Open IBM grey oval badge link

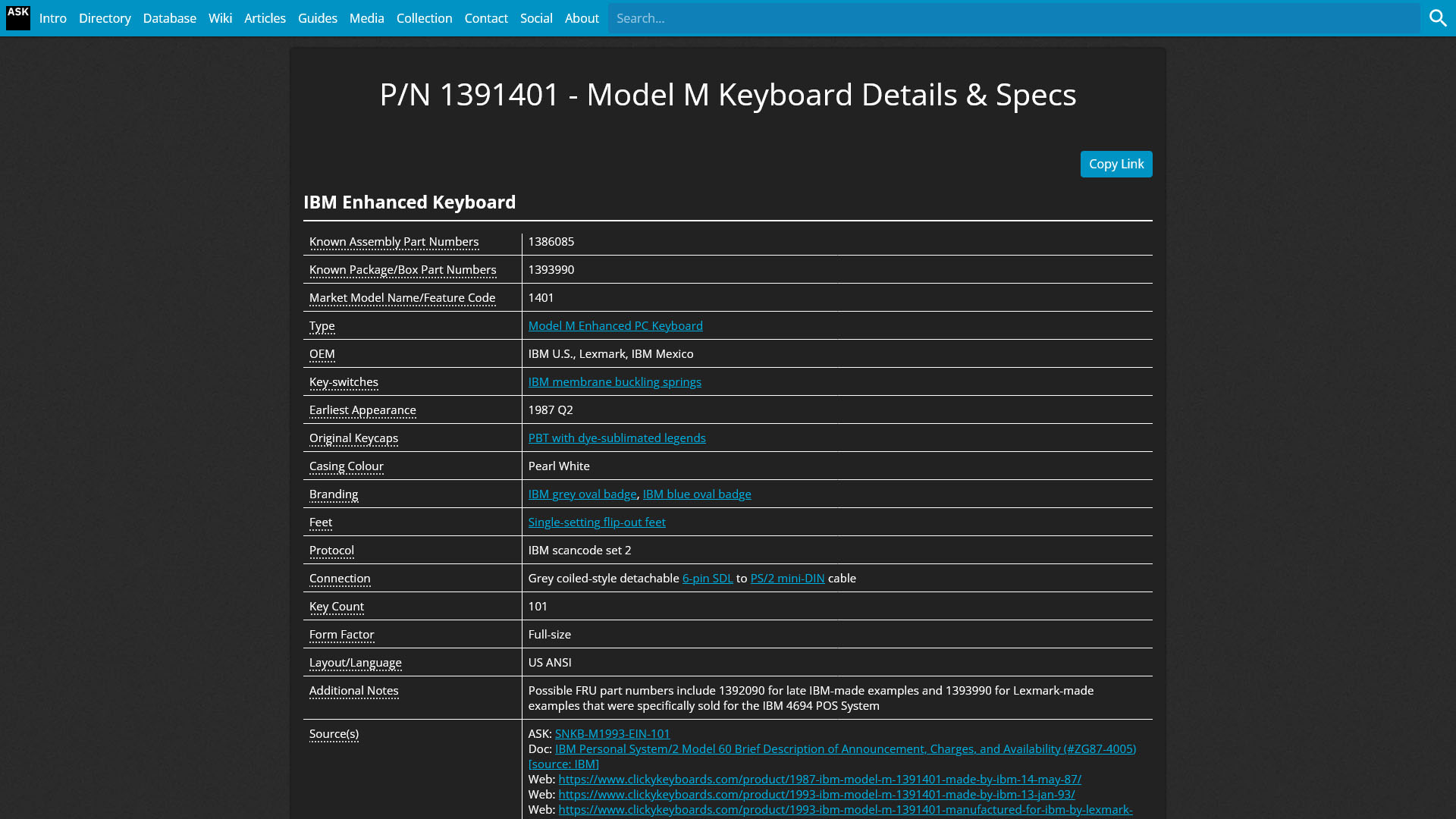[582, 494]
